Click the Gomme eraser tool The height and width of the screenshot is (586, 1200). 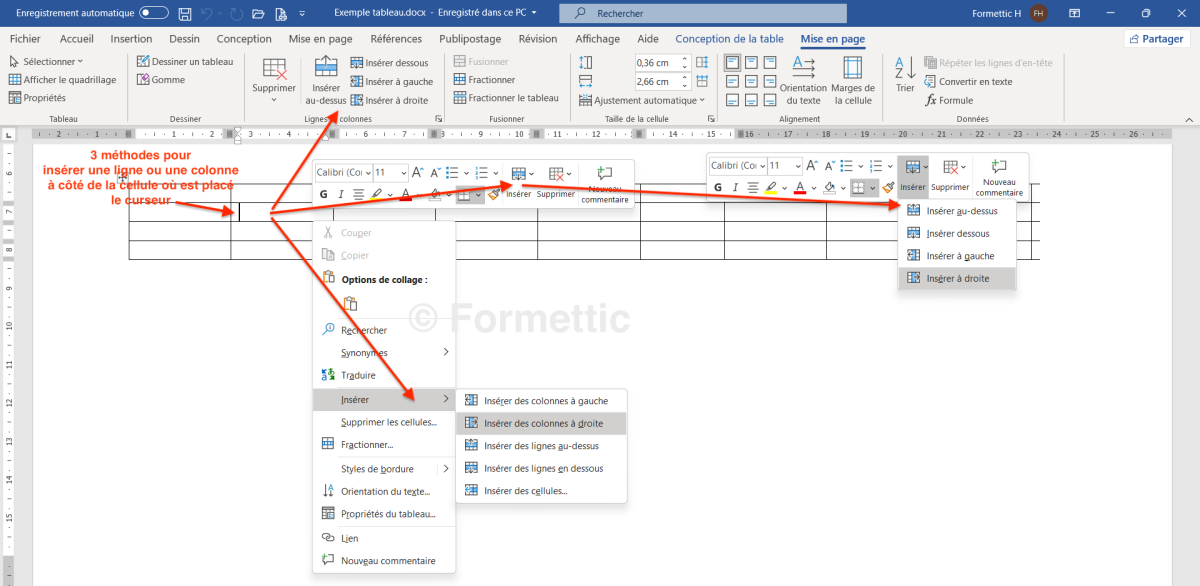point(160,80)
